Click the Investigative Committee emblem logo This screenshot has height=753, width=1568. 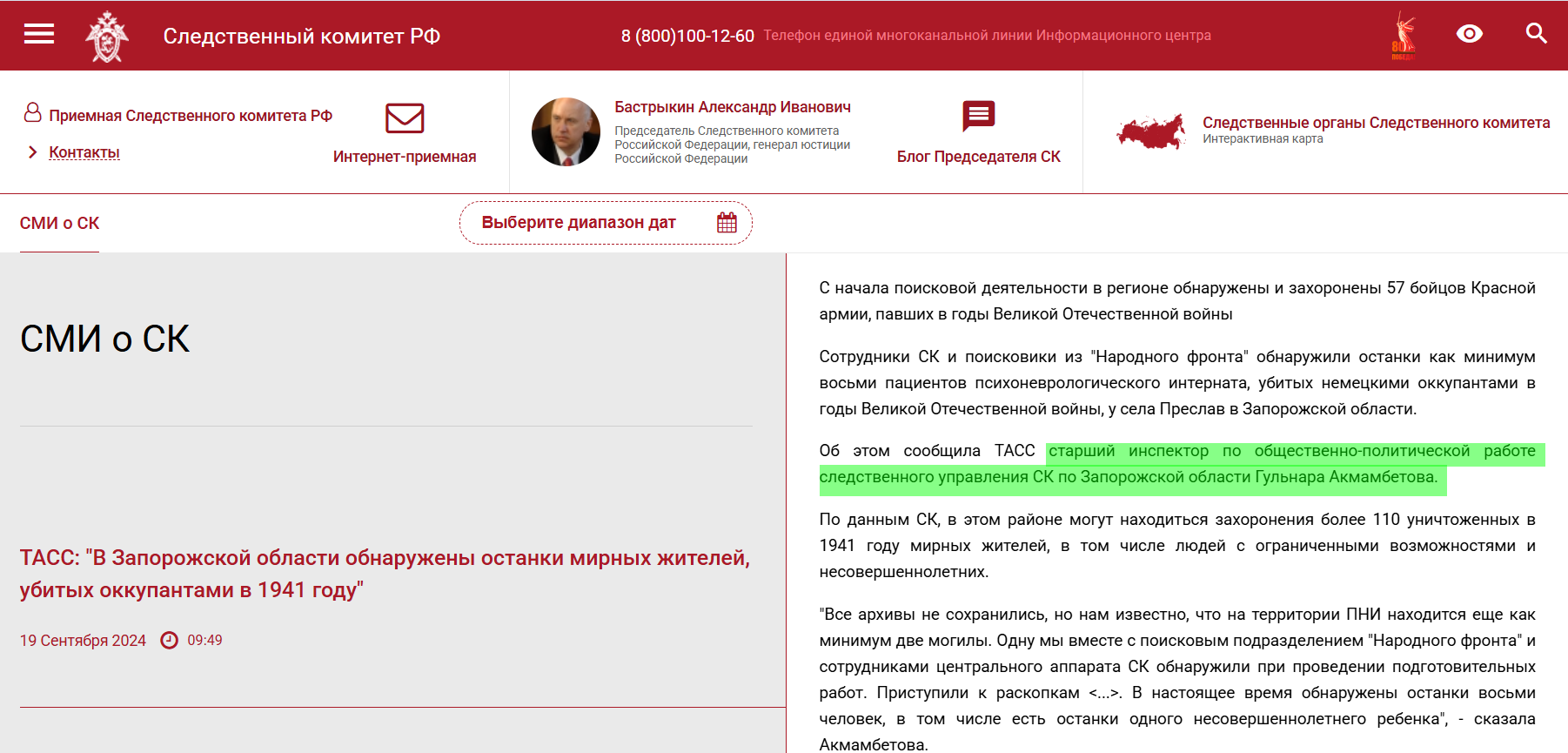tap(107, 37)
